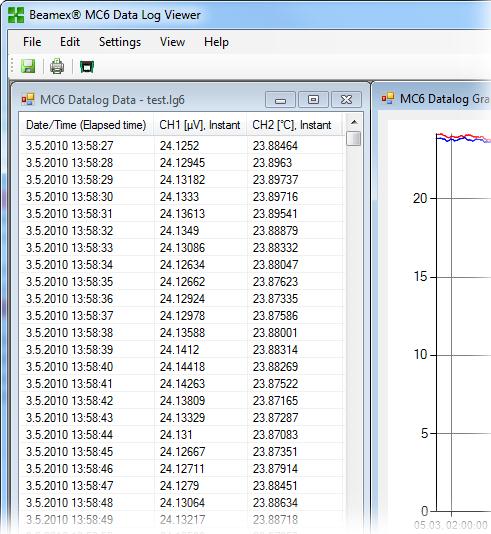Click CH1 value 24.13182
491x534 pixels.
183,180
